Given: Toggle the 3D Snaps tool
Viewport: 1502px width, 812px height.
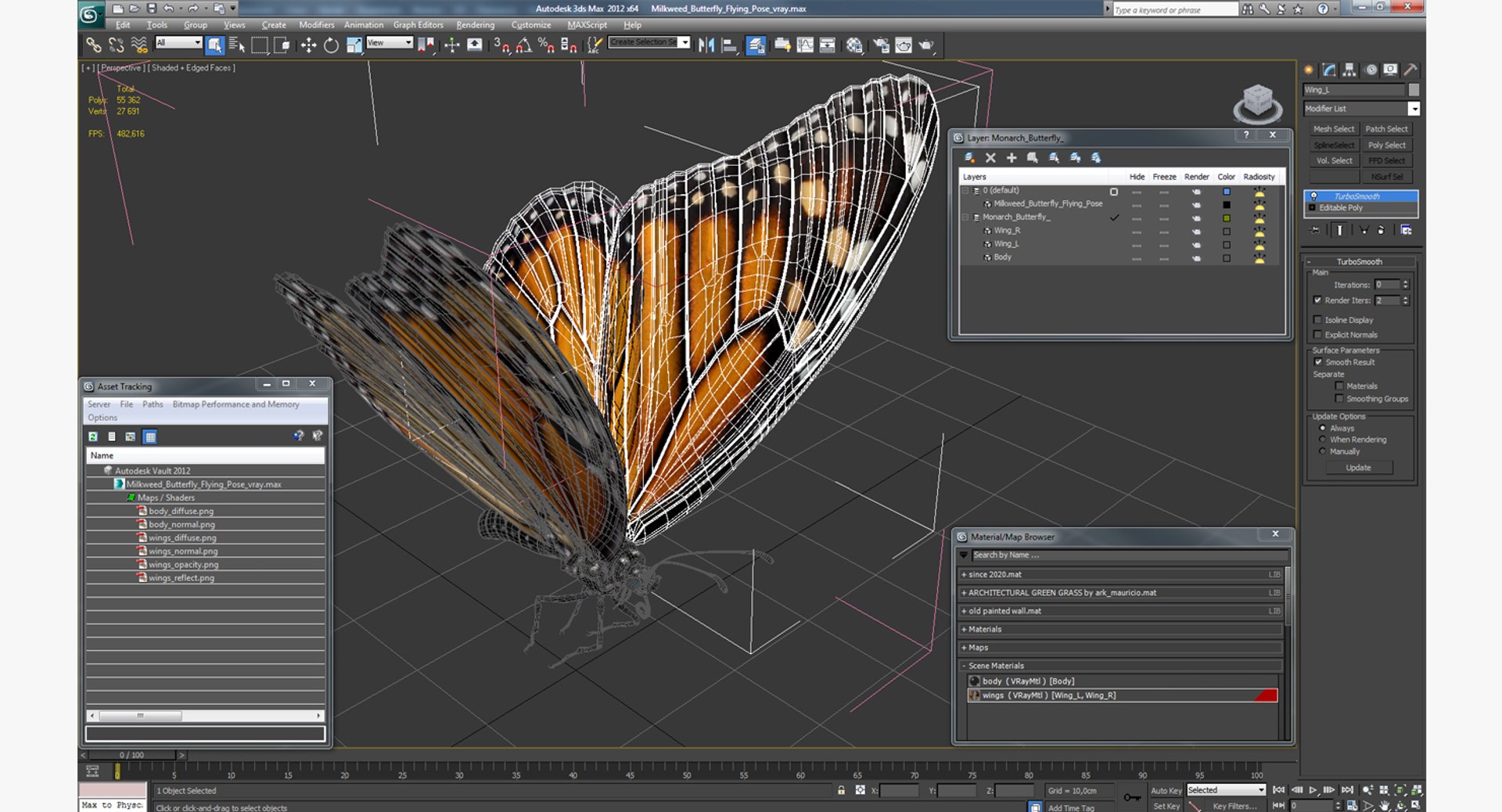Looking at the screenshot, I should click(501, 45).
